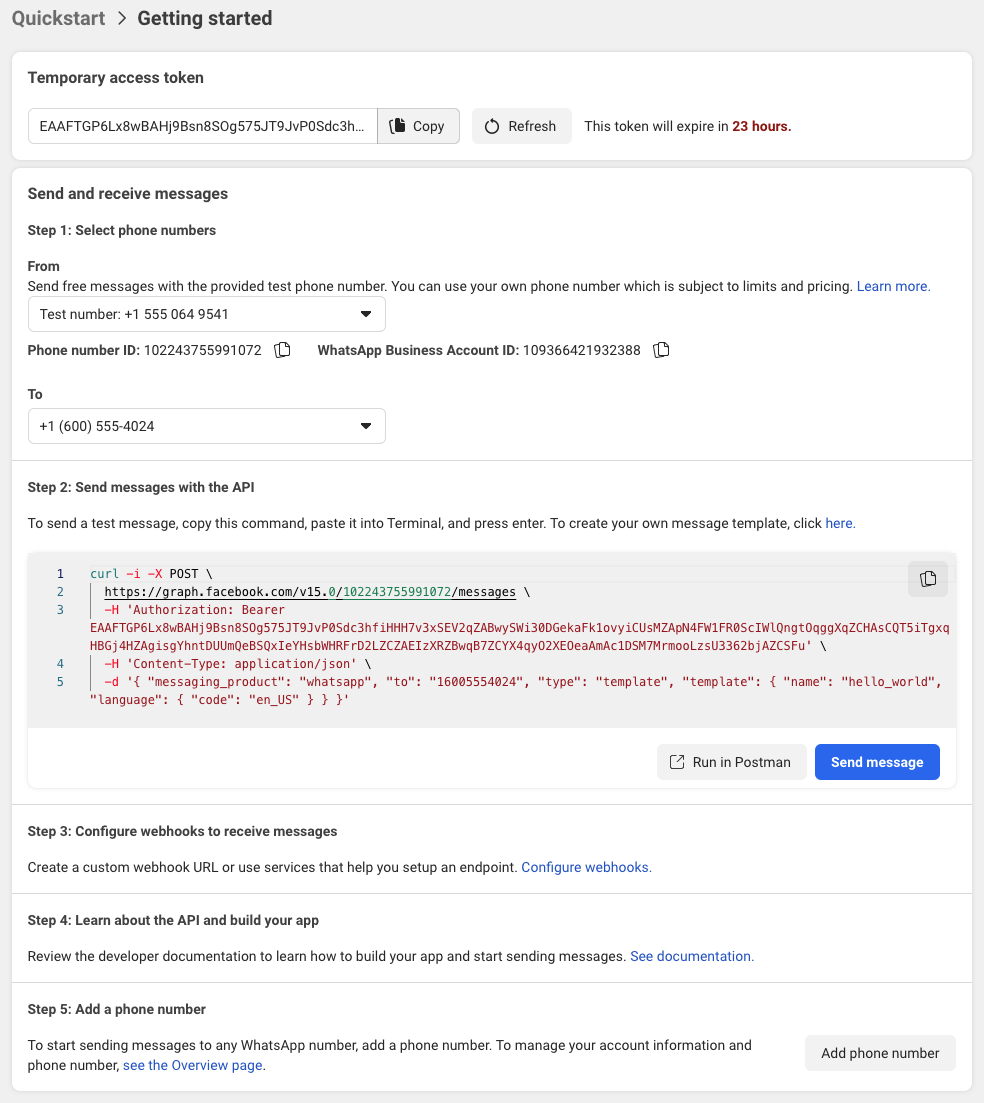Image resolution: width=984 pixels, height=1103 pixels.
Task: Click Add phone number button
Action: [880, 1053]
